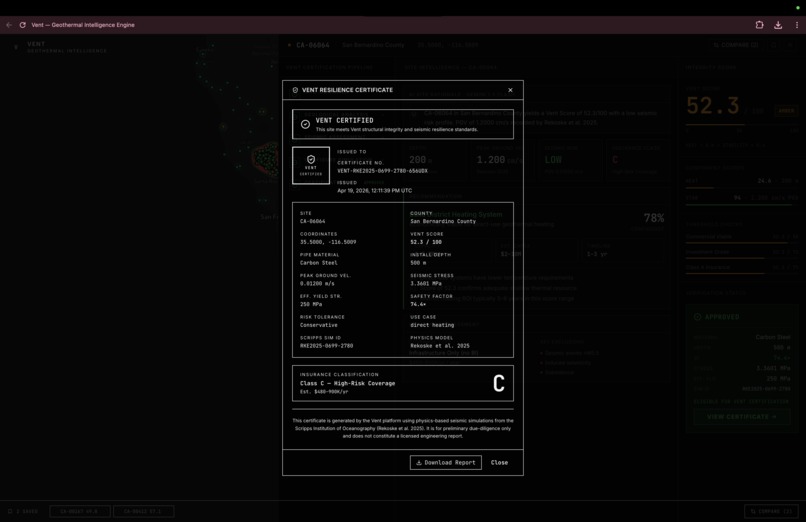Click Carbon Steel pipe material value
The image size is (806, 522).
click(x=319, y=263)
